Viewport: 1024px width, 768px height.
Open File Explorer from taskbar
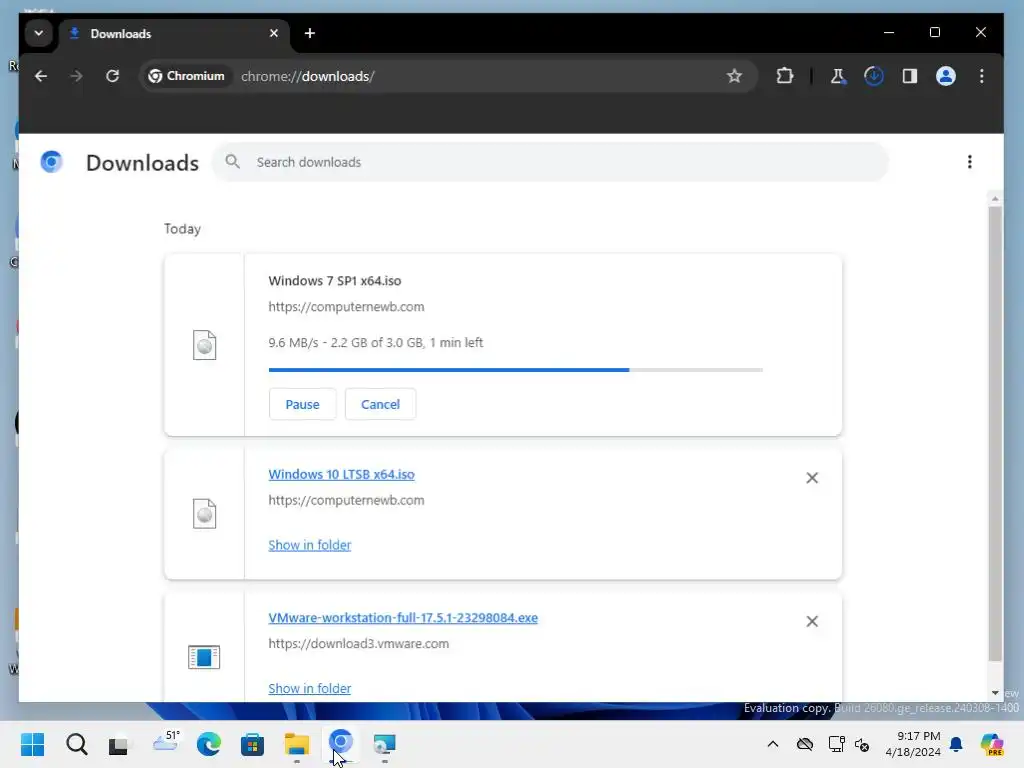pyautogui.click(x=296, y=744)
